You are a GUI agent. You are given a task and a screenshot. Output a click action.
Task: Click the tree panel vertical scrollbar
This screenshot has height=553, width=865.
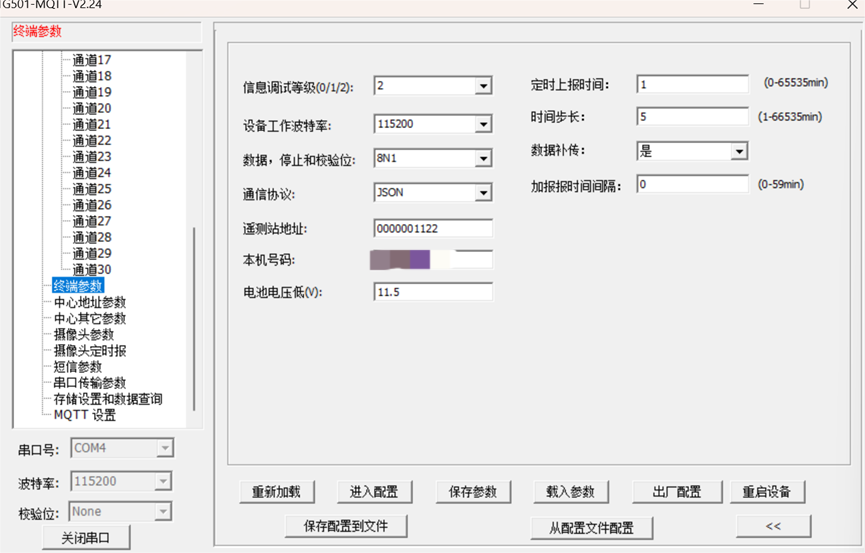194,320
